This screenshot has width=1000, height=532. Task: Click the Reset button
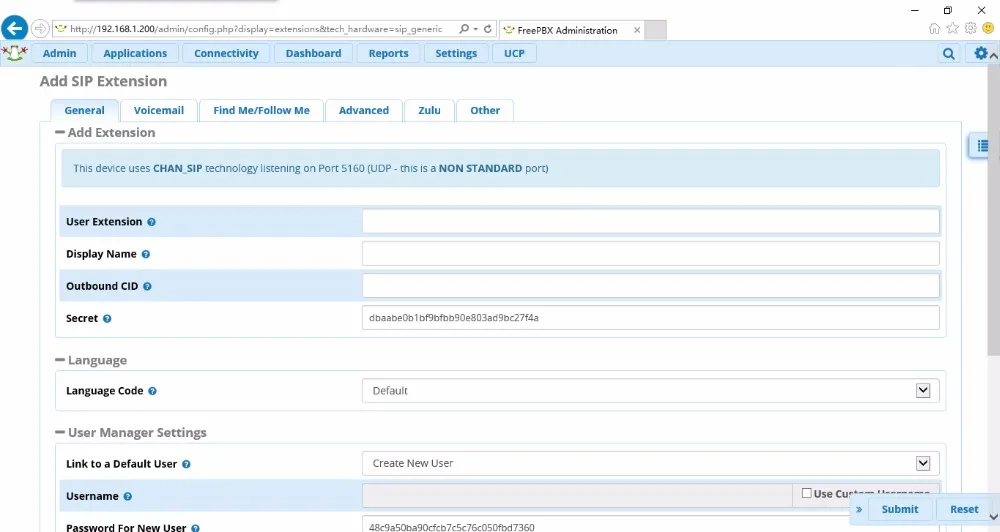(x=964, y=509)
